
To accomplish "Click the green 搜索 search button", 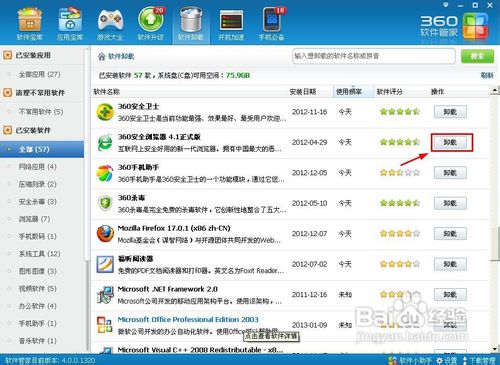I will [x=477, y=56].
